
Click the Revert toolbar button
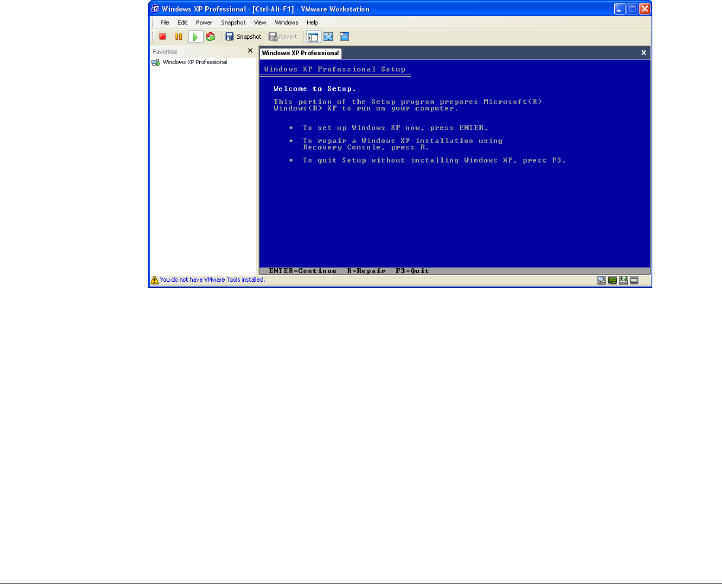click(x=283, y=37)
